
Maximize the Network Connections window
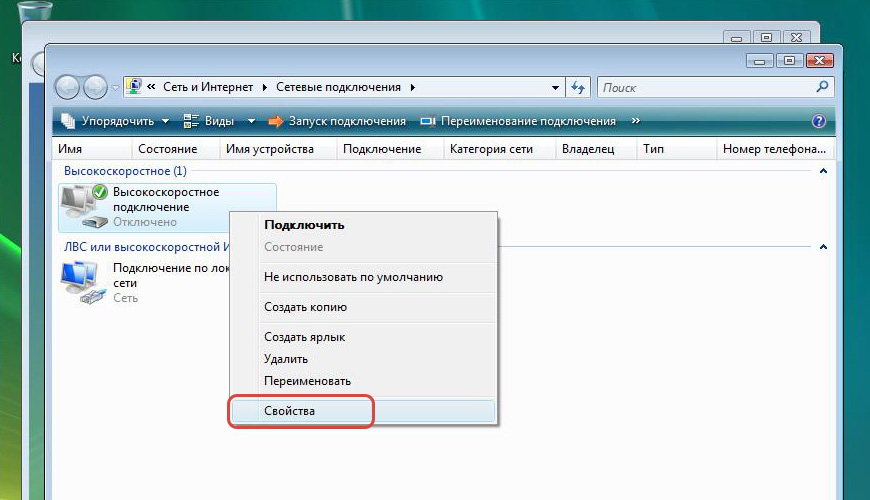(790, 60)
